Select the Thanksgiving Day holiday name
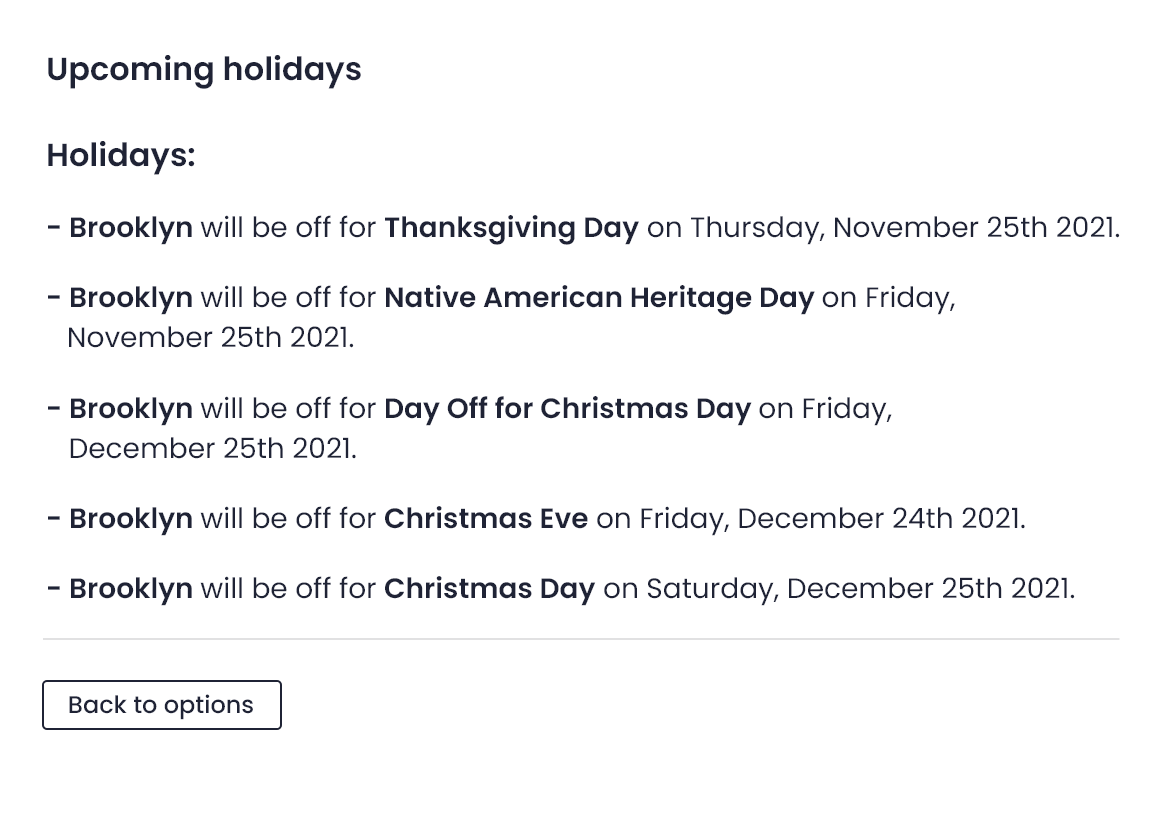Screen dimensions: 1160x828 click(x=511, y=228)
